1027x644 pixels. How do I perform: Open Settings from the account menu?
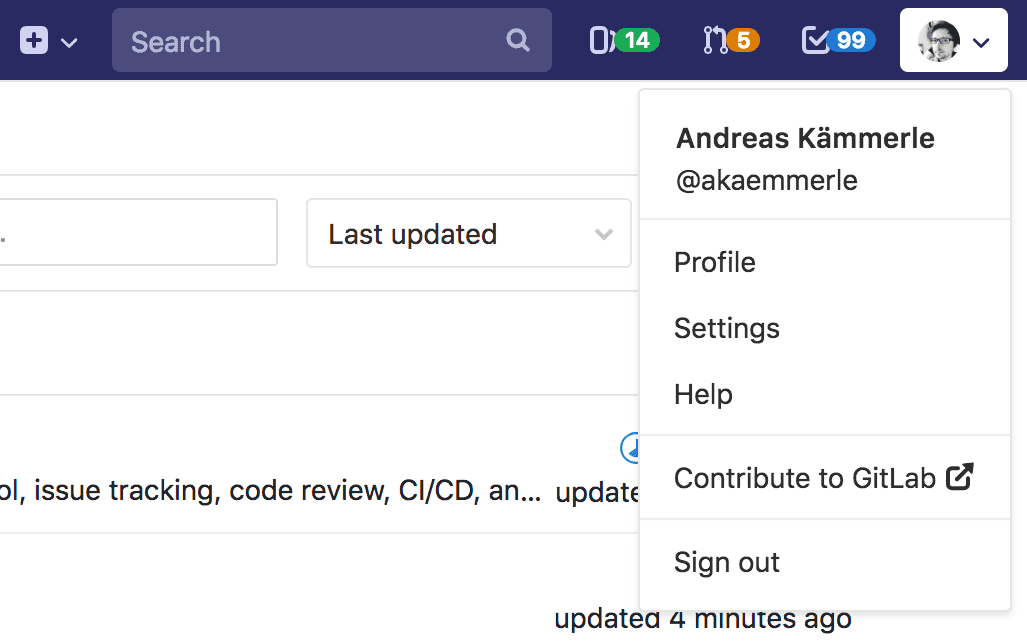pyautogui.click(x=726, y=328)
